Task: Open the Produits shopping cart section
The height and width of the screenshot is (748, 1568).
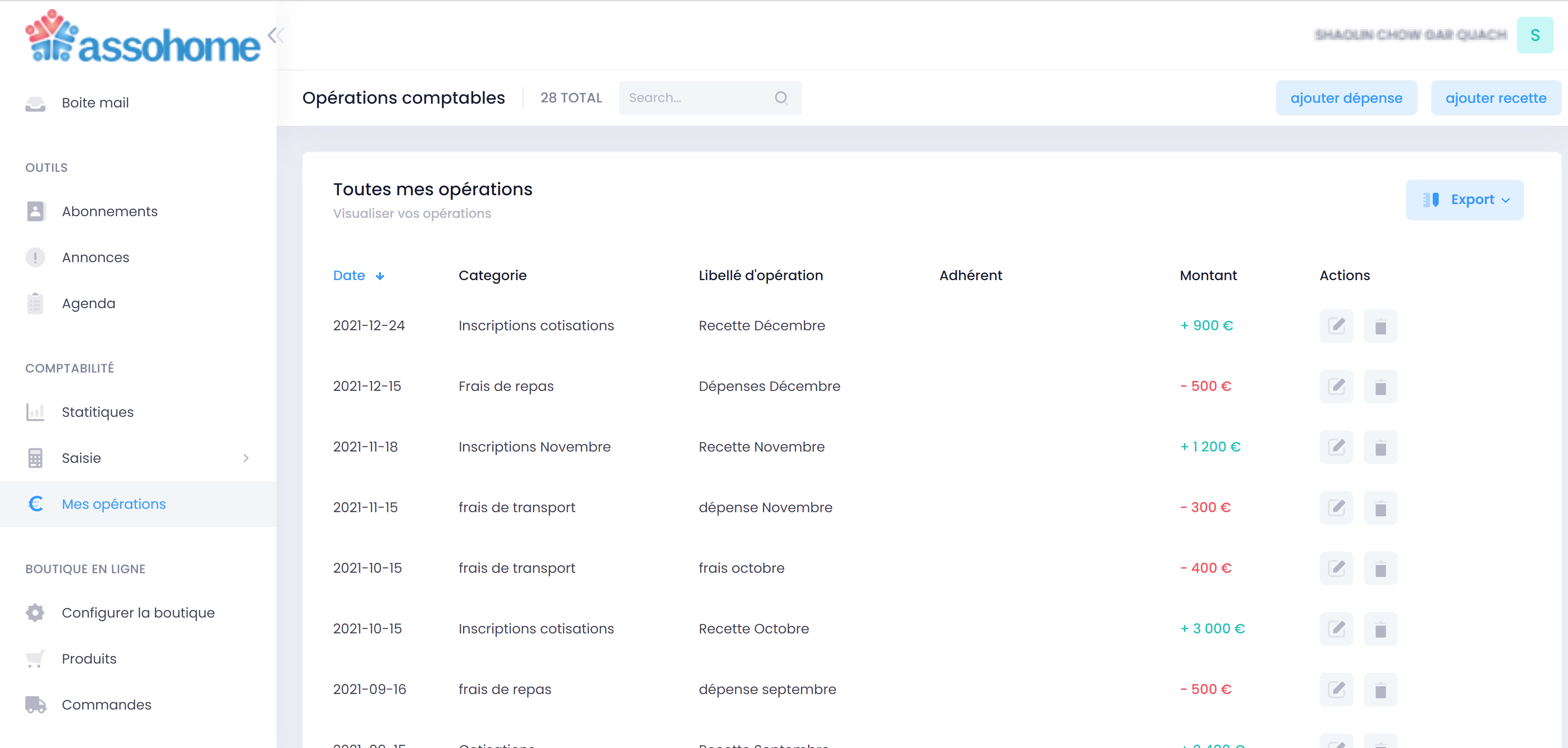Action: coord(89,658)
